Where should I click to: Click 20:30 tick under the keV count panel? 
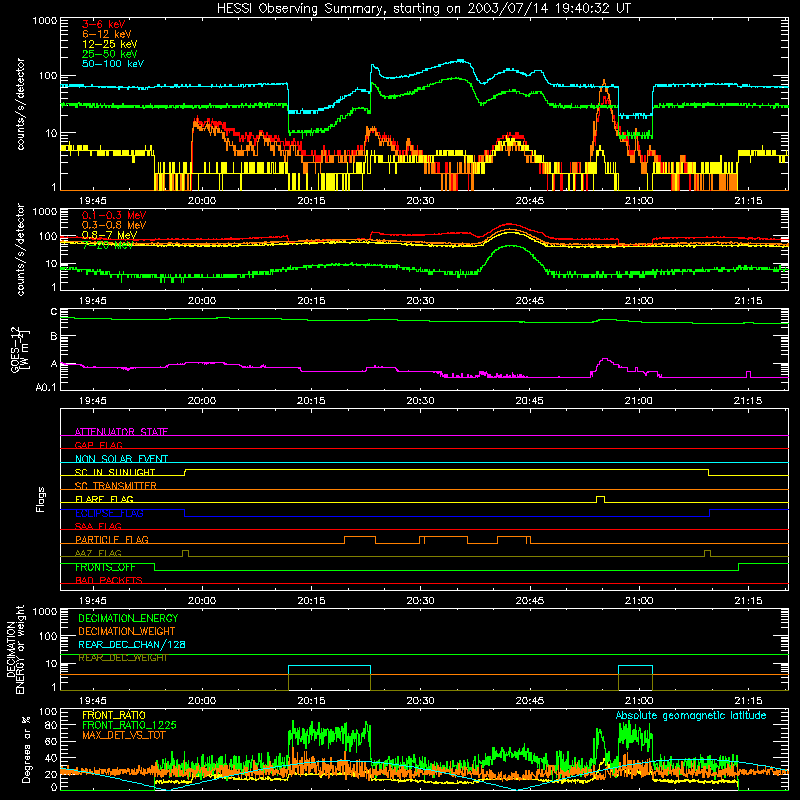click(420, 201)
